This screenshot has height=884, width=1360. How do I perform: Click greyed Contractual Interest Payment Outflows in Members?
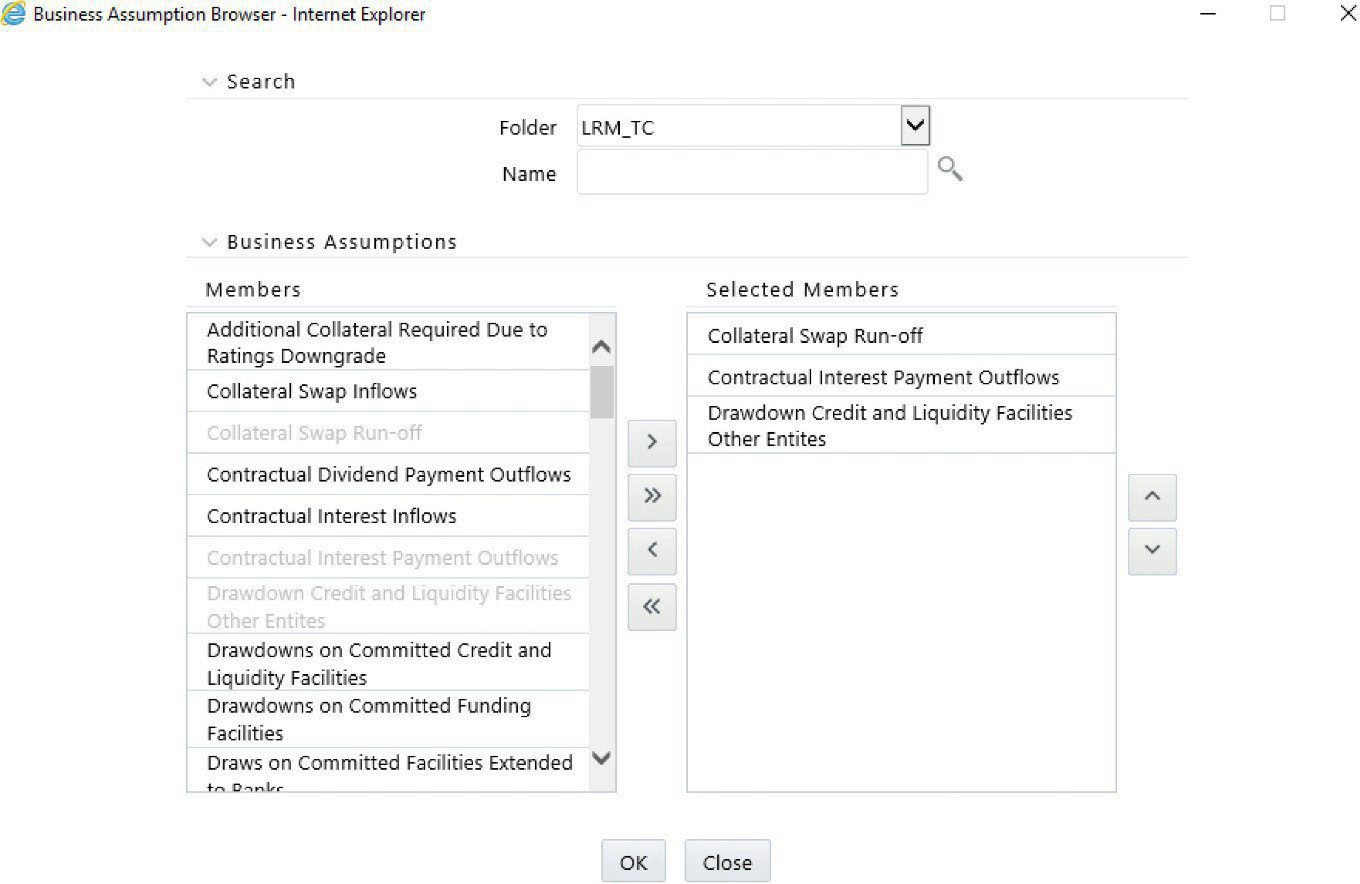(388, 558)
